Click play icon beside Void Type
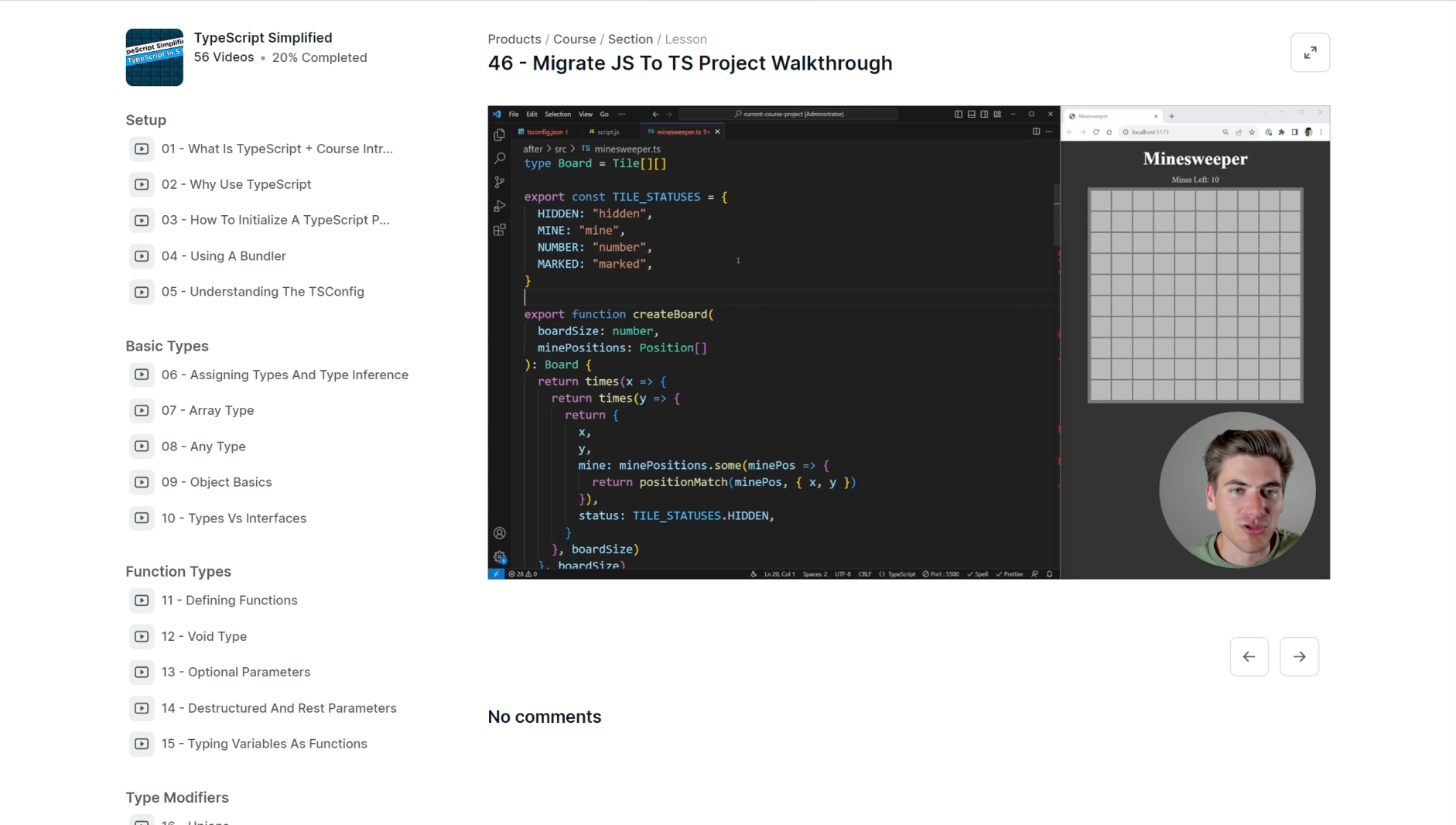This screenshot has height=825, width=1456. click(x=142, y=636)
